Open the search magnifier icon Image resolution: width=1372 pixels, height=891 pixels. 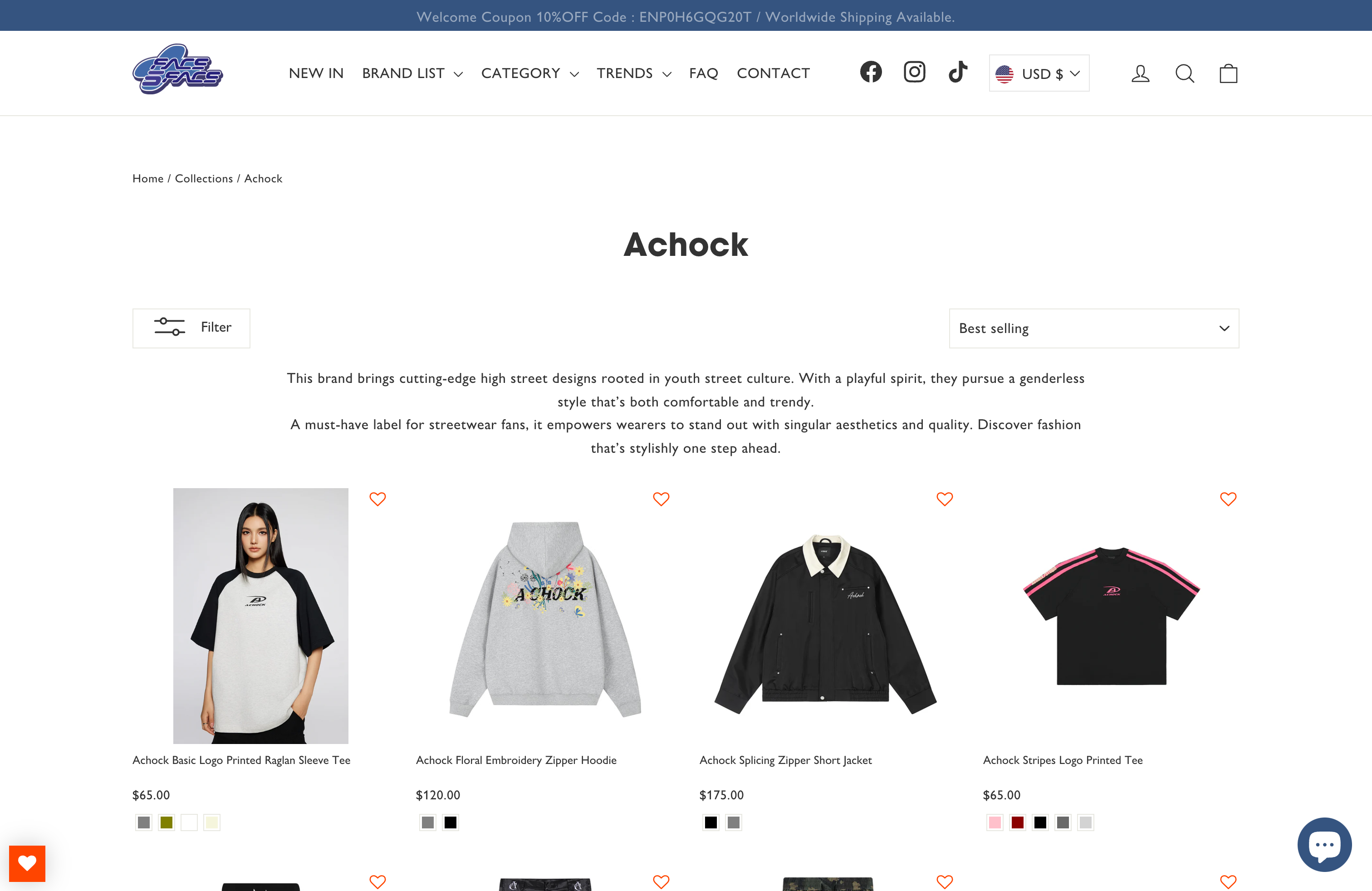click(1185, 73)
